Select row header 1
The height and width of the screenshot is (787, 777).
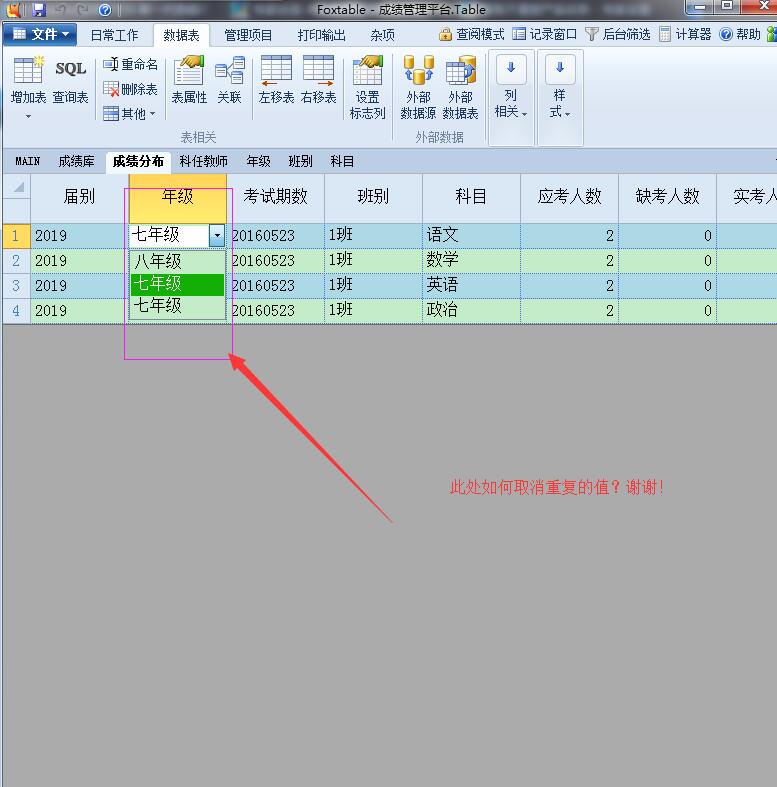17,236
